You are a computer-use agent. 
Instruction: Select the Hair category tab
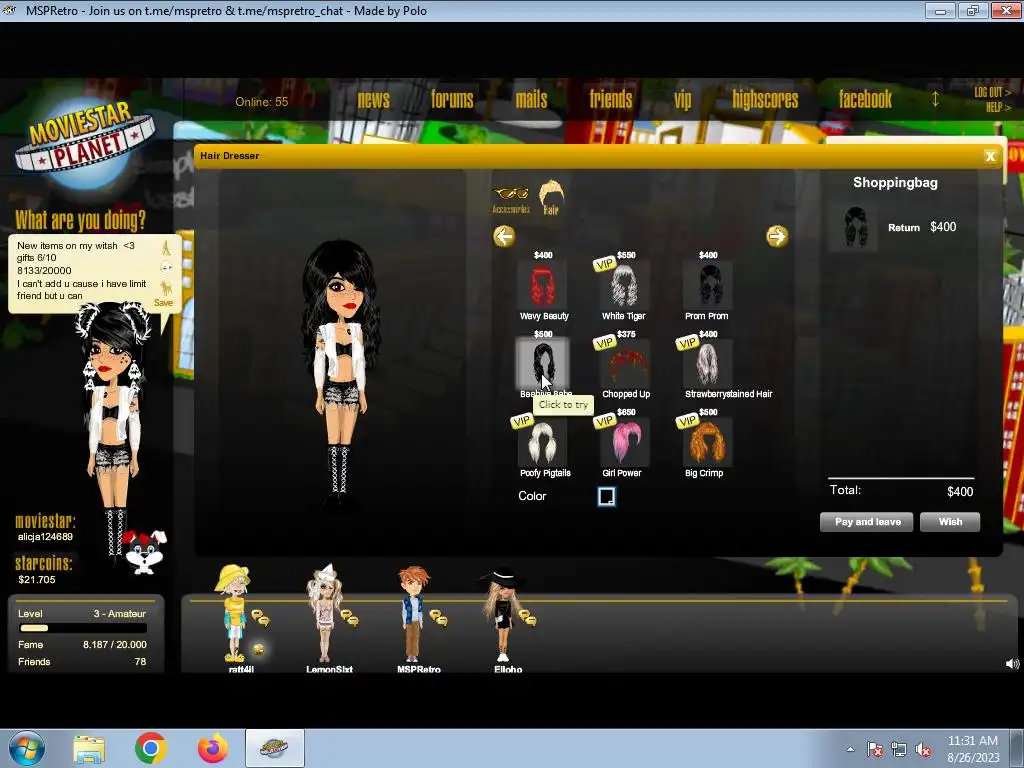pyautogui.click(x=551, y=197)
